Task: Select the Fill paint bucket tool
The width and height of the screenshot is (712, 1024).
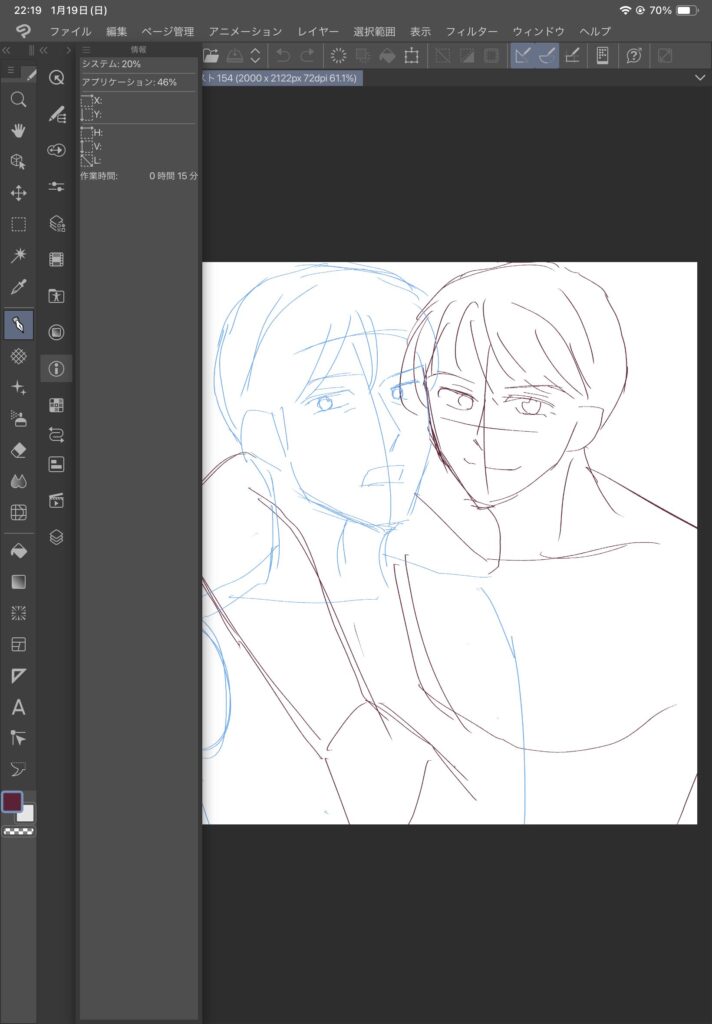Action: tap(18, 551)
